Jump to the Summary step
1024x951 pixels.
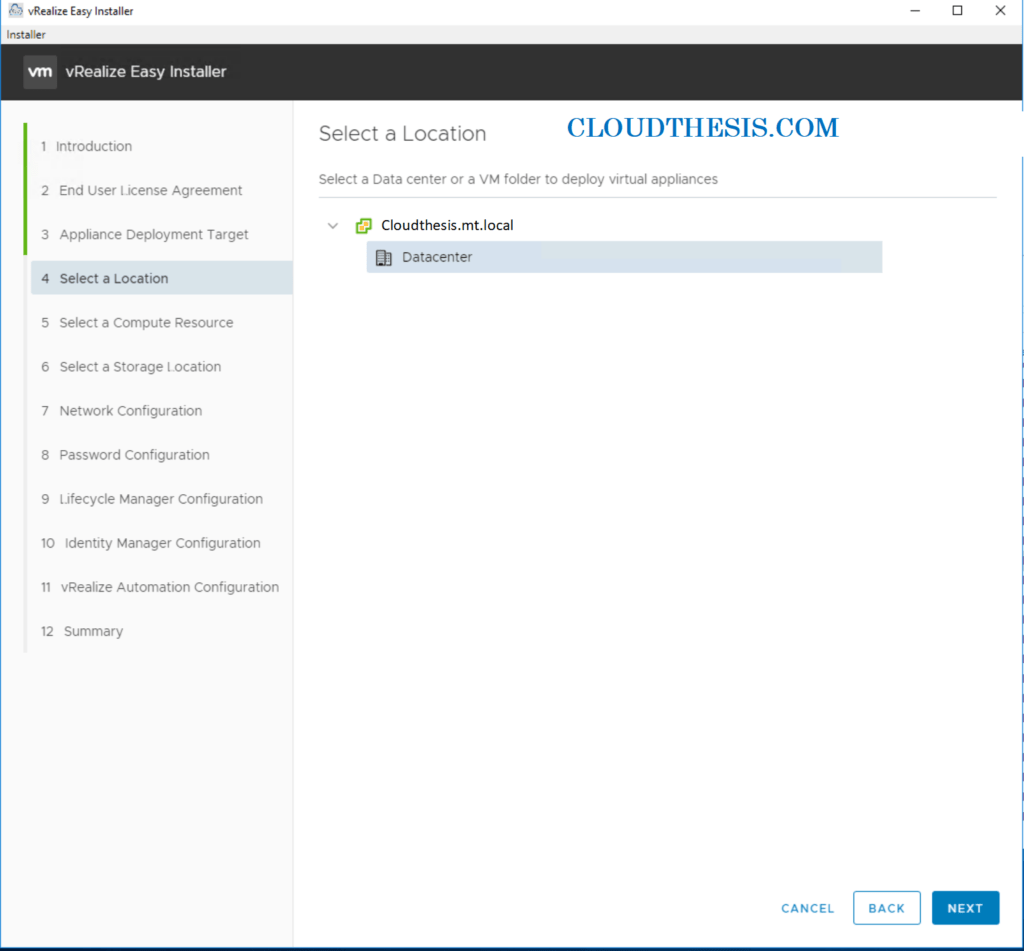pyautogui.click(x=93, y=631)
